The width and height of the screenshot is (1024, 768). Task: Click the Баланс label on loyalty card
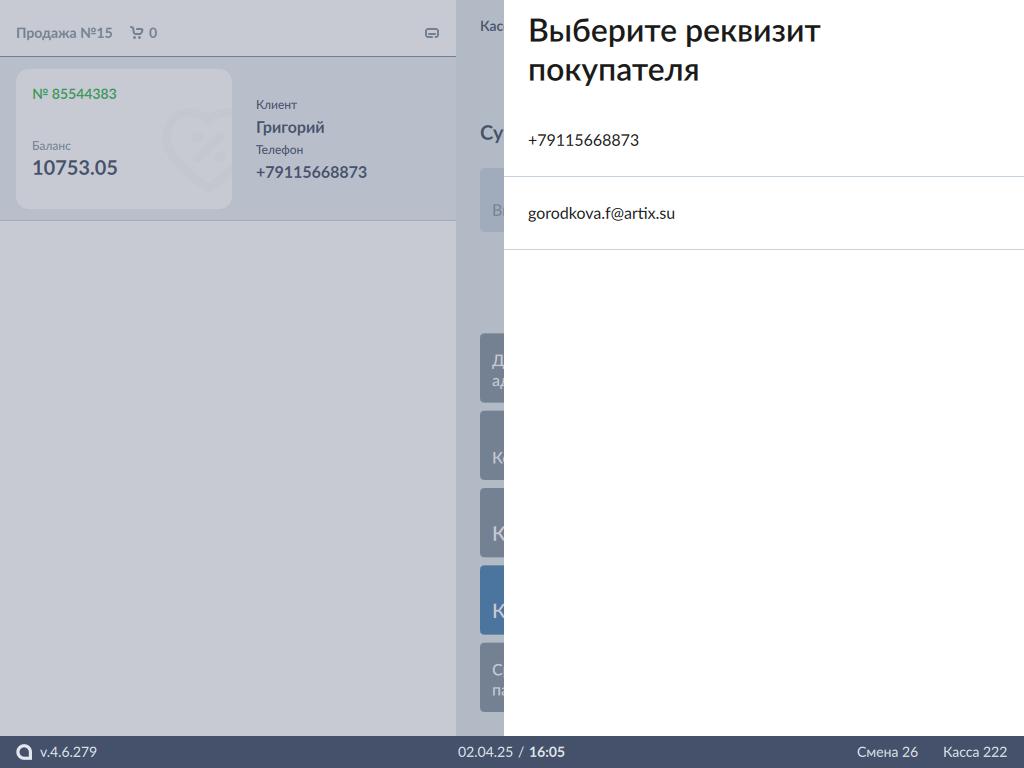52,146
